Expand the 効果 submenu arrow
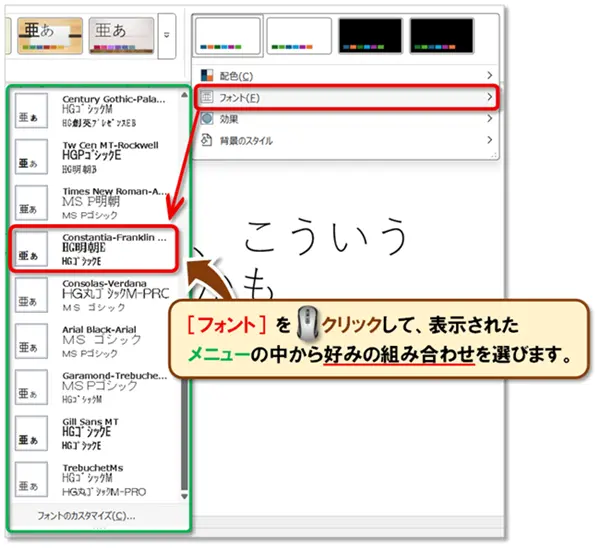The image size is (600, 548). coord(489,119)
